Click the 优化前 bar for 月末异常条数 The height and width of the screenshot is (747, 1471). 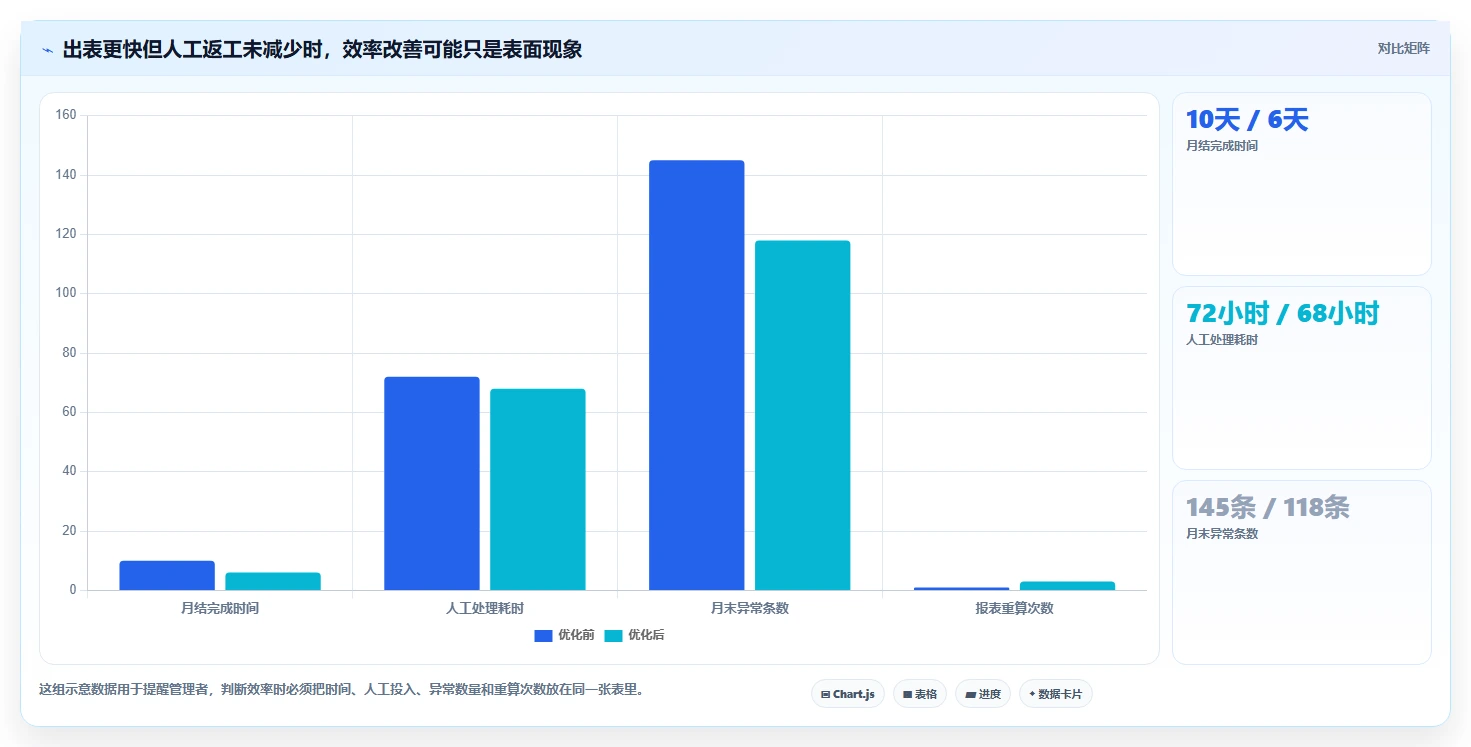[x=697, y=375]
